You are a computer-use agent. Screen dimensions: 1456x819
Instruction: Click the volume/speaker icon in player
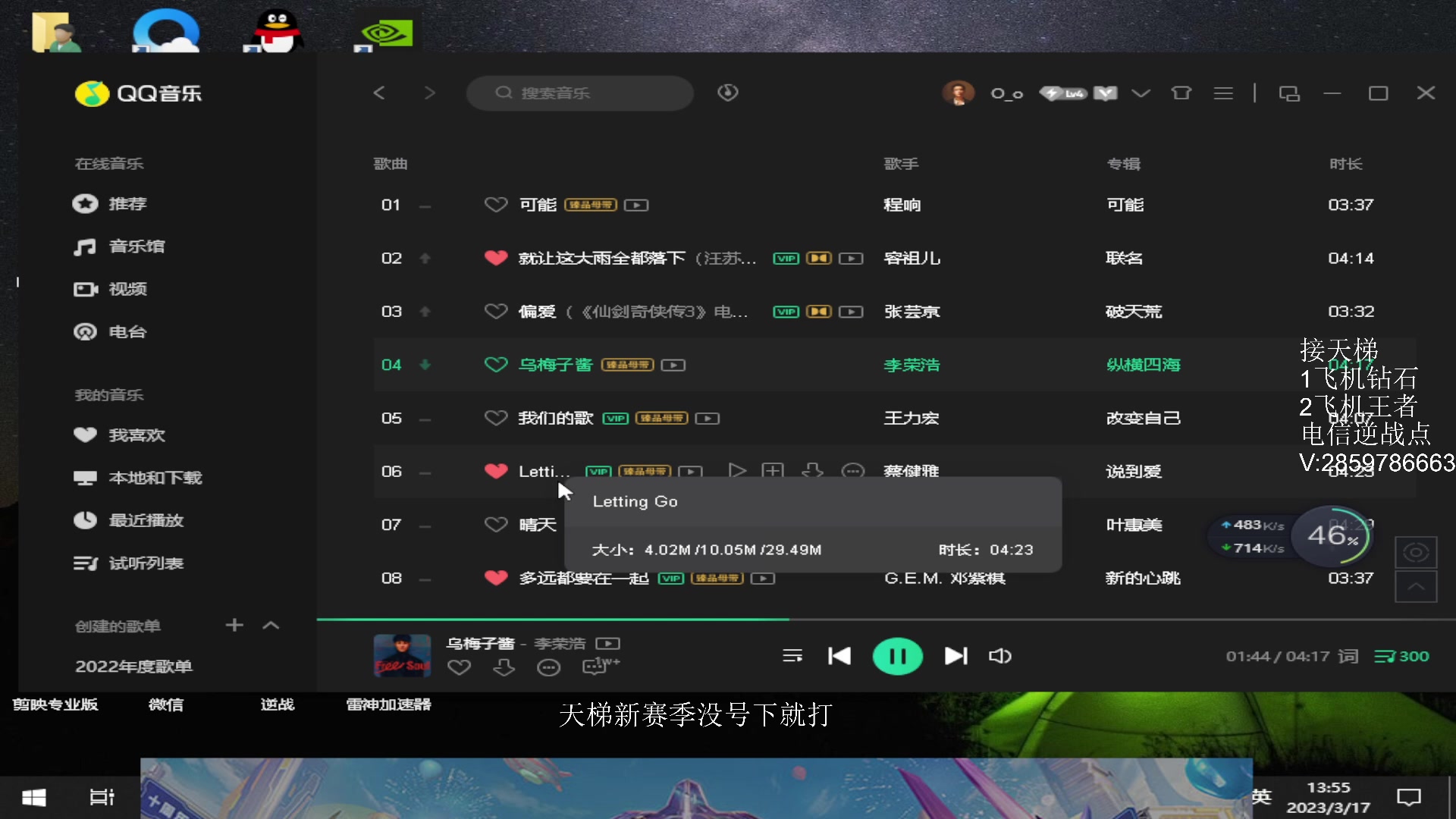[999, 655]
